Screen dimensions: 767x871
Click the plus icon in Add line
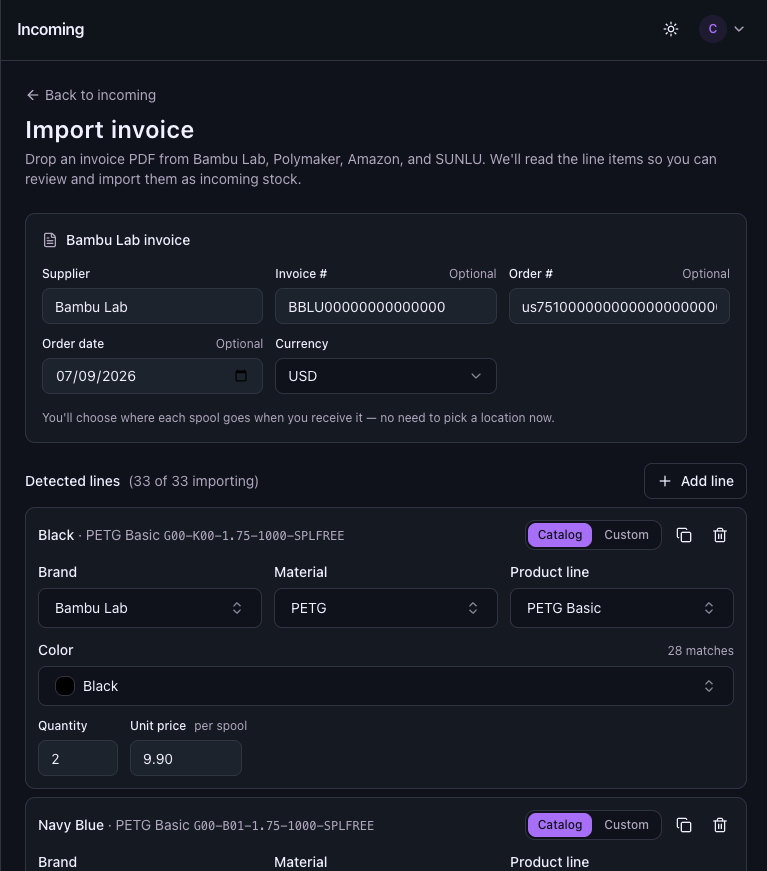pyautogui.click(x=665, y=481)
